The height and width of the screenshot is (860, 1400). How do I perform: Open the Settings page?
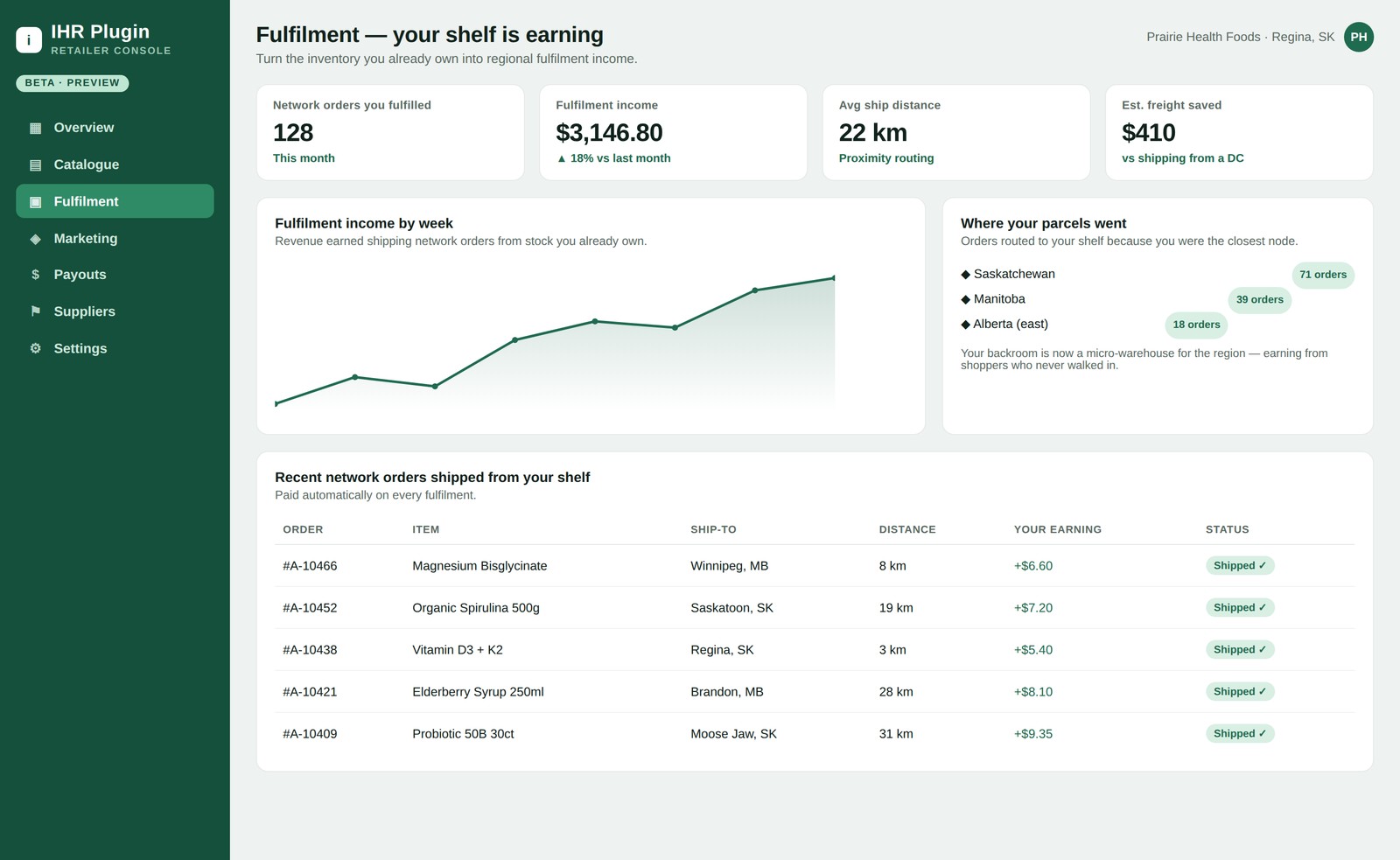(x=115, y=348)
